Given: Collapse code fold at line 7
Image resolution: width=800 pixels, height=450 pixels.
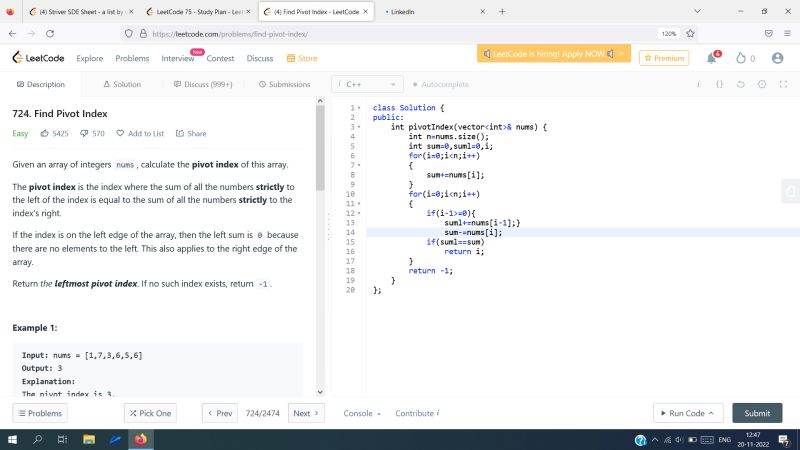Looking at the screenshot, I should coord(359,165).
